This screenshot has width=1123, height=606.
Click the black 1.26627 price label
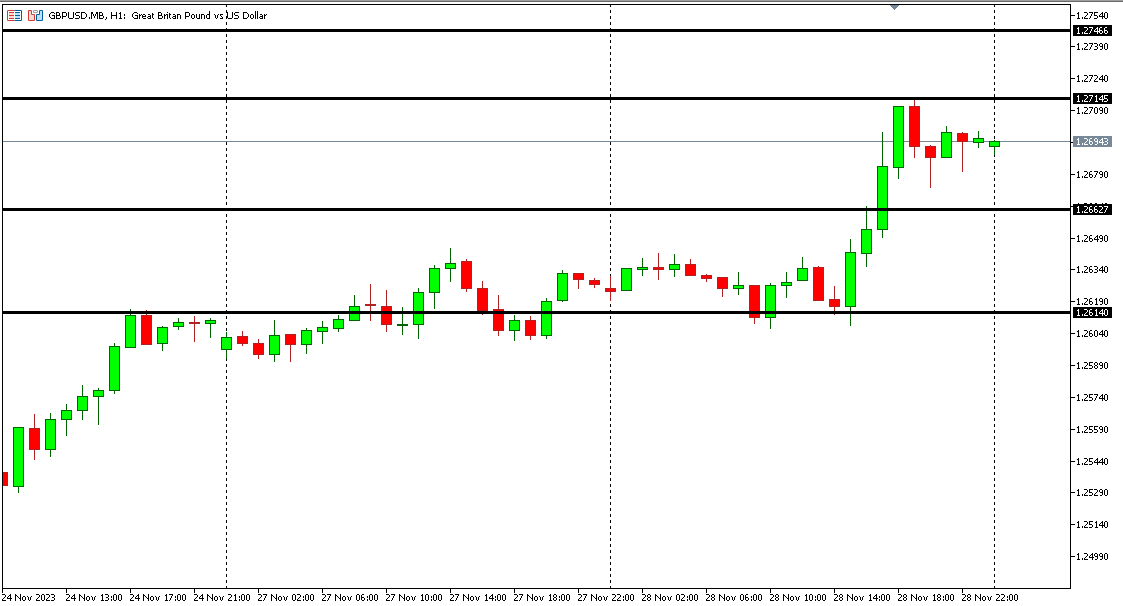[1092, 209]
